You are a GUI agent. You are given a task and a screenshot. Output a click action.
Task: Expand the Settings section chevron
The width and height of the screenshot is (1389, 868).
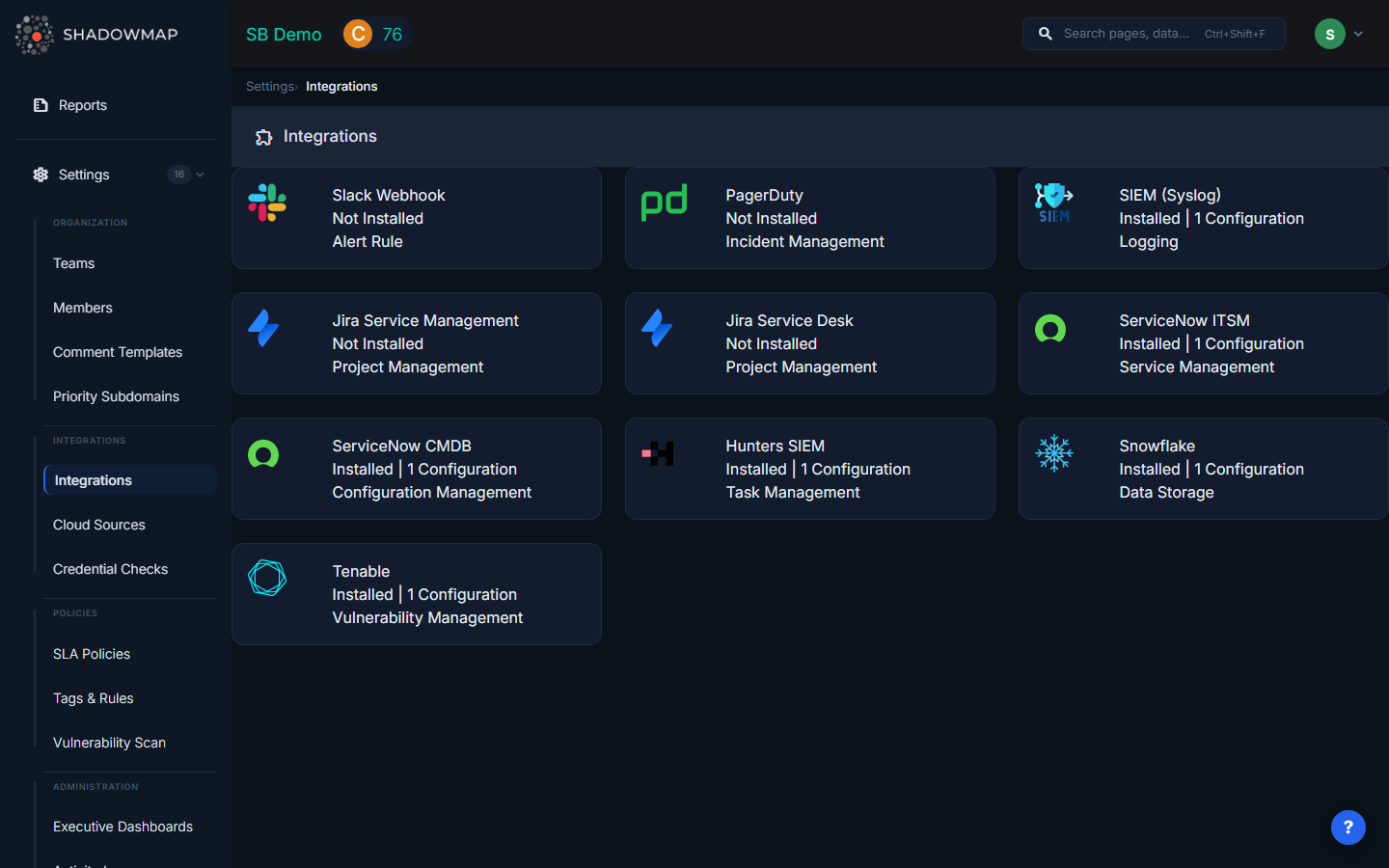(201, 175)
